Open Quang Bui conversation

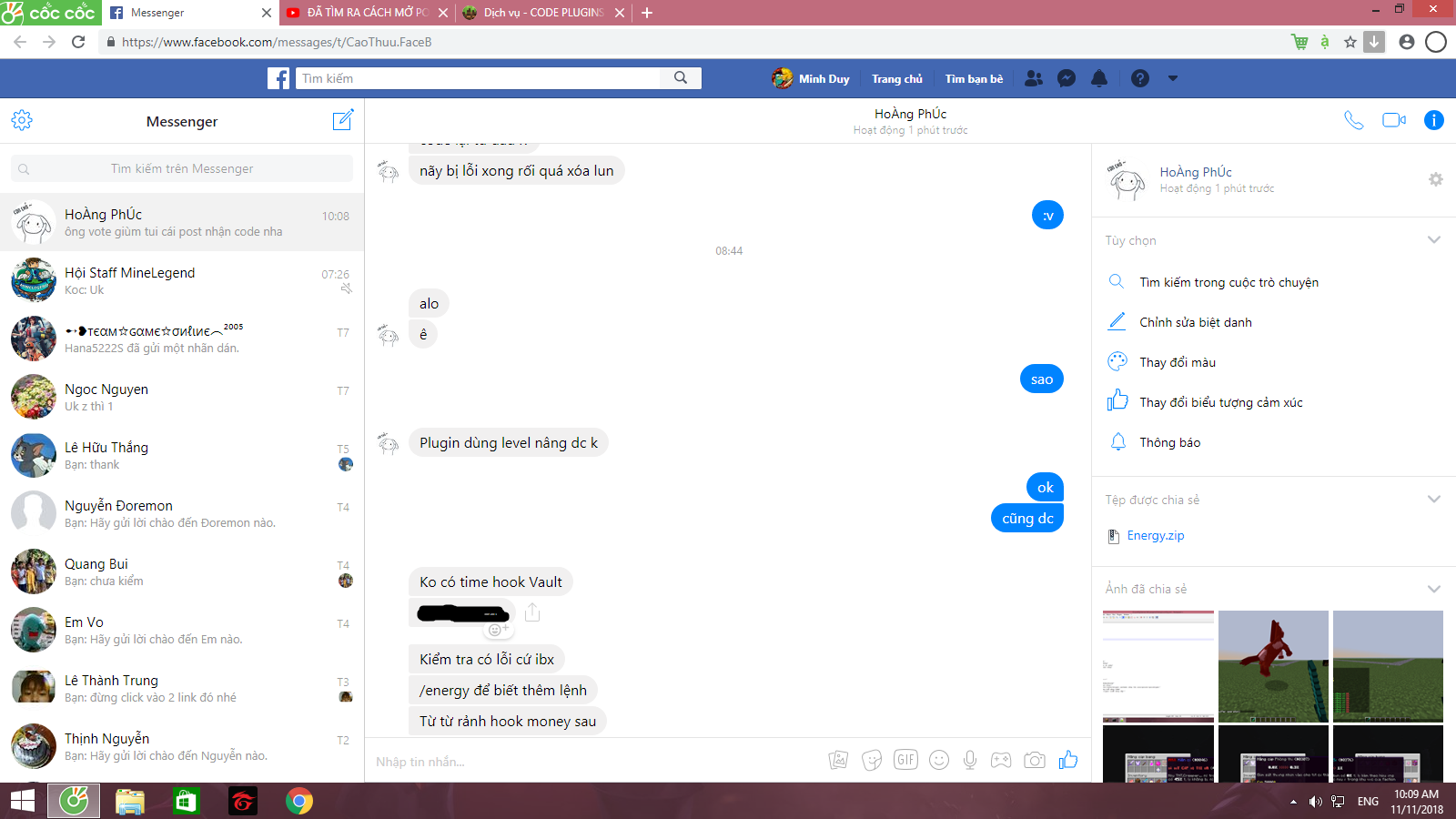[x=182, y=571]
